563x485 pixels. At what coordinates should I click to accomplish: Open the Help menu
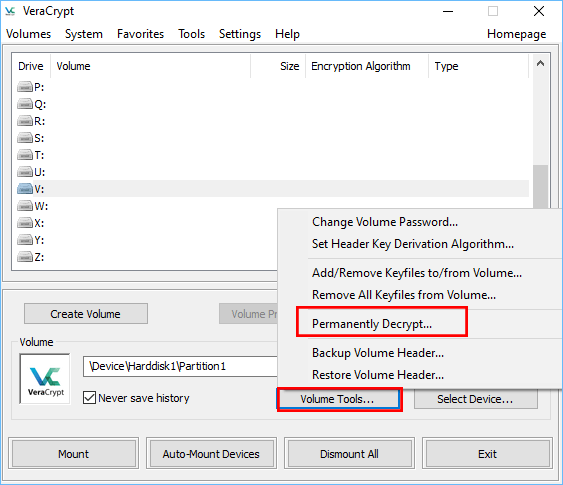pos(287,34)
